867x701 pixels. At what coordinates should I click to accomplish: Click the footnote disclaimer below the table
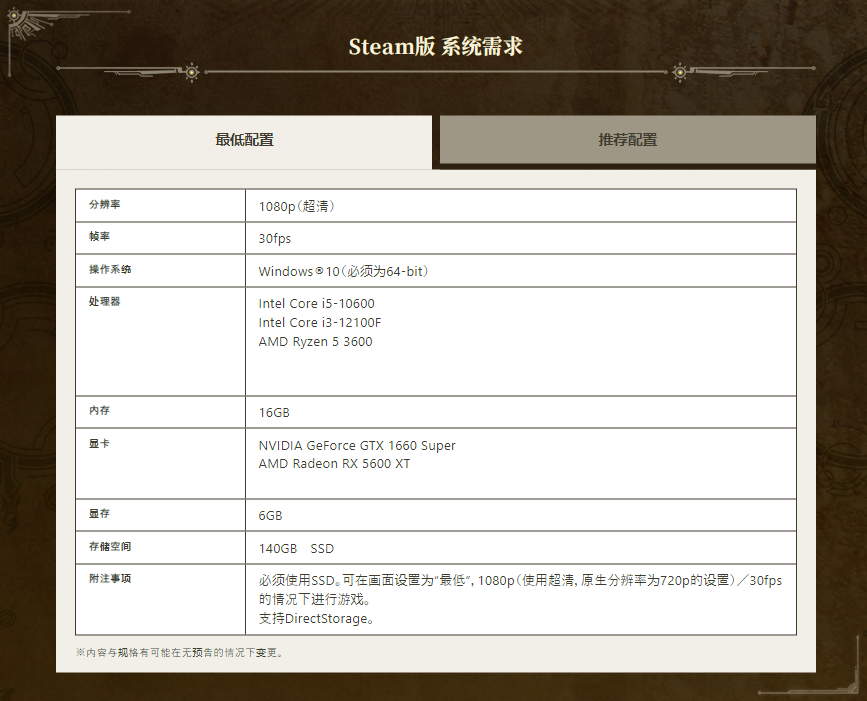(180, 653)
